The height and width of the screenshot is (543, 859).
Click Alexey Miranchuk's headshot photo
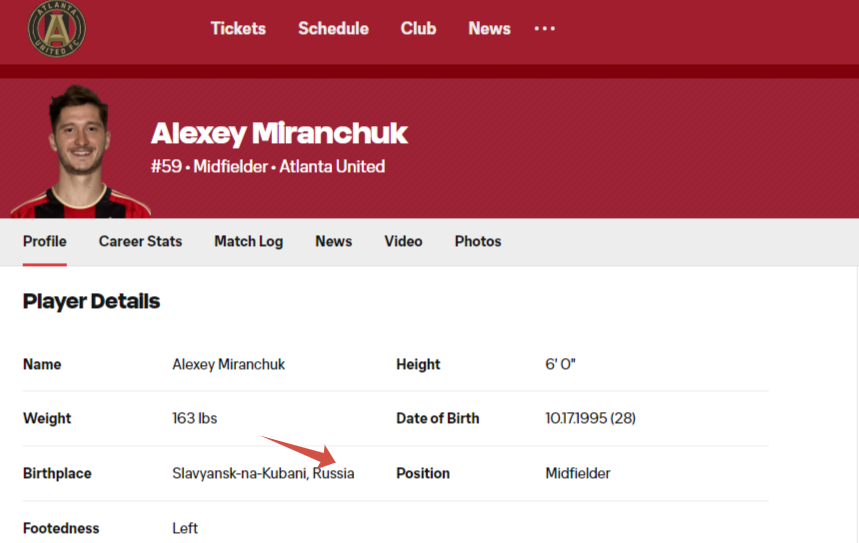(x=80, y=151)
